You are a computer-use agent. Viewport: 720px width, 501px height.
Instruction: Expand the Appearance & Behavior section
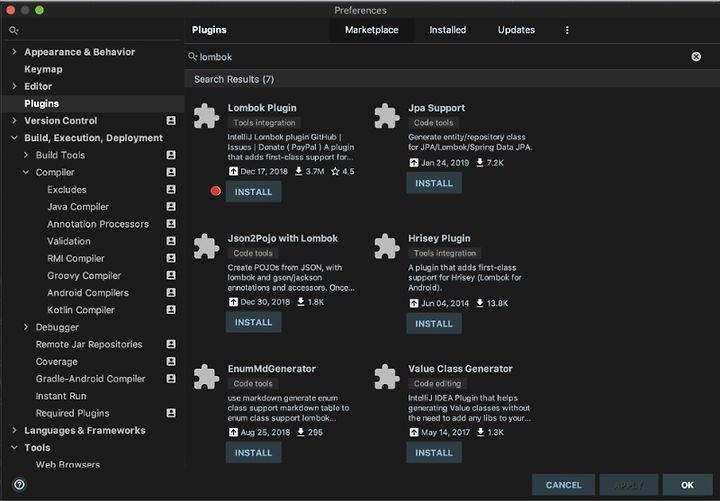(14, 51)
